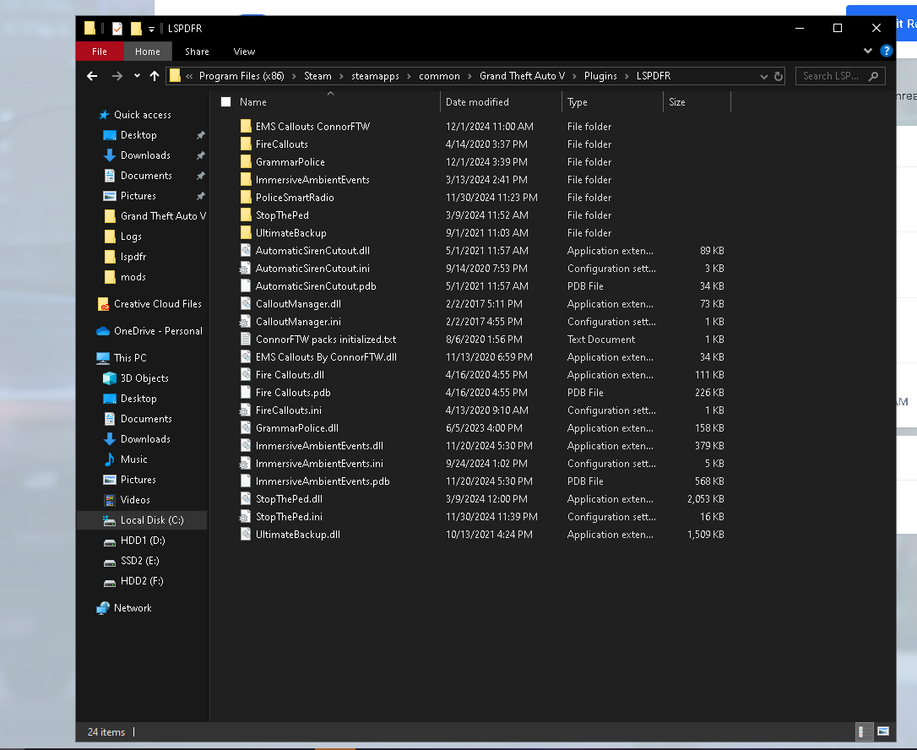Viewport: 917px width, 750px height.
Task: Open the recent locations dropdown arrow
Action: click(x=137, y=76)
